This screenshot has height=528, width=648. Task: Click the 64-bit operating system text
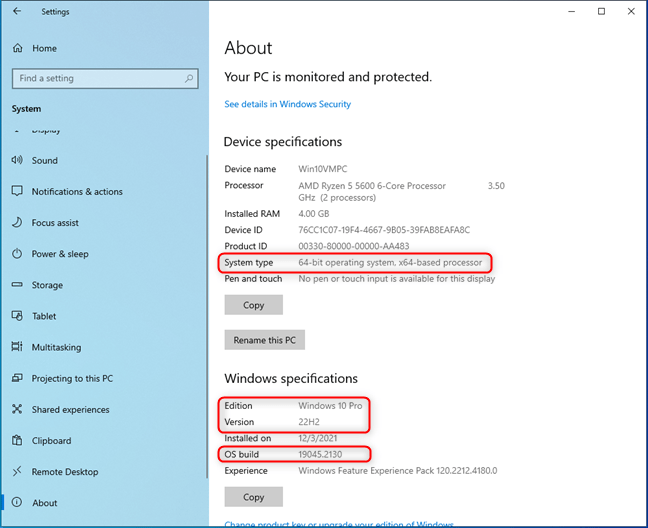click(390, 262)
